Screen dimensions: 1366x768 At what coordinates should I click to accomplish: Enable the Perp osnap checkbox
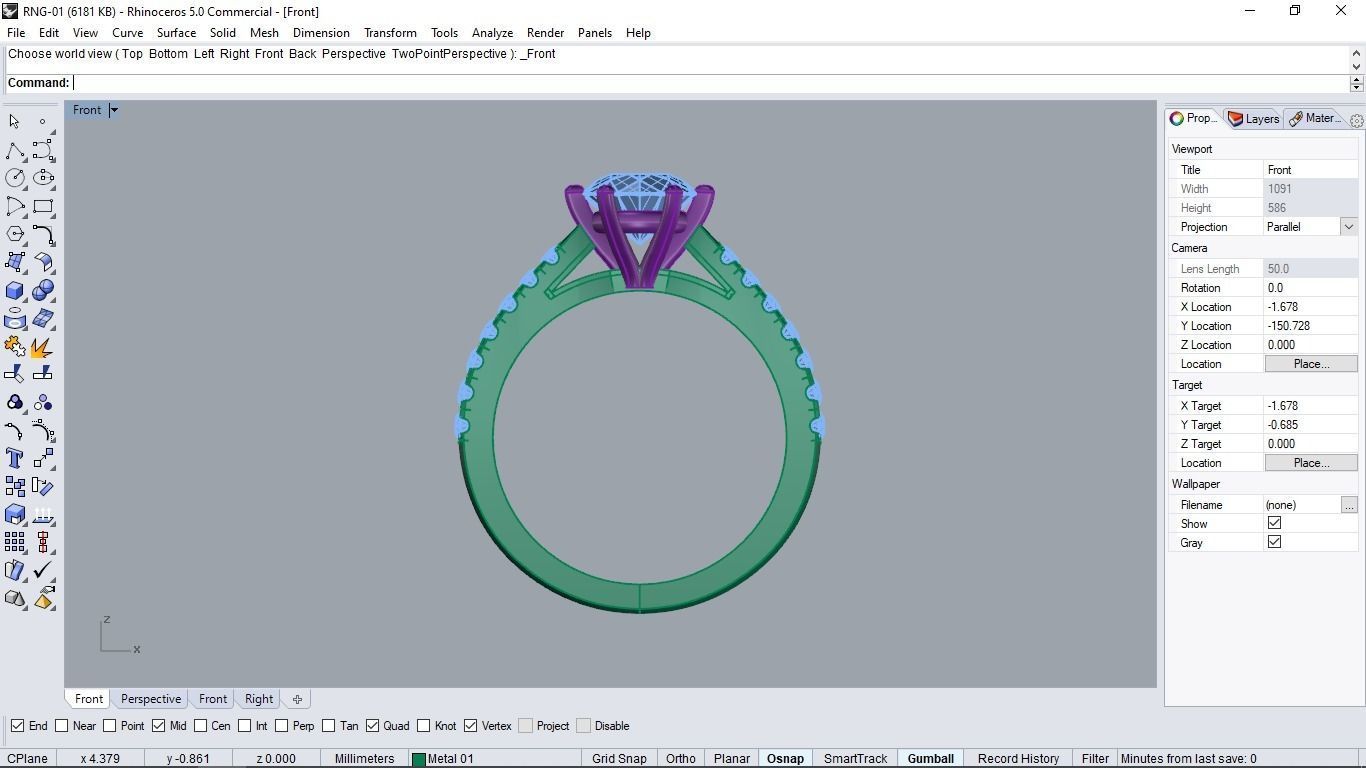point(282,726)
